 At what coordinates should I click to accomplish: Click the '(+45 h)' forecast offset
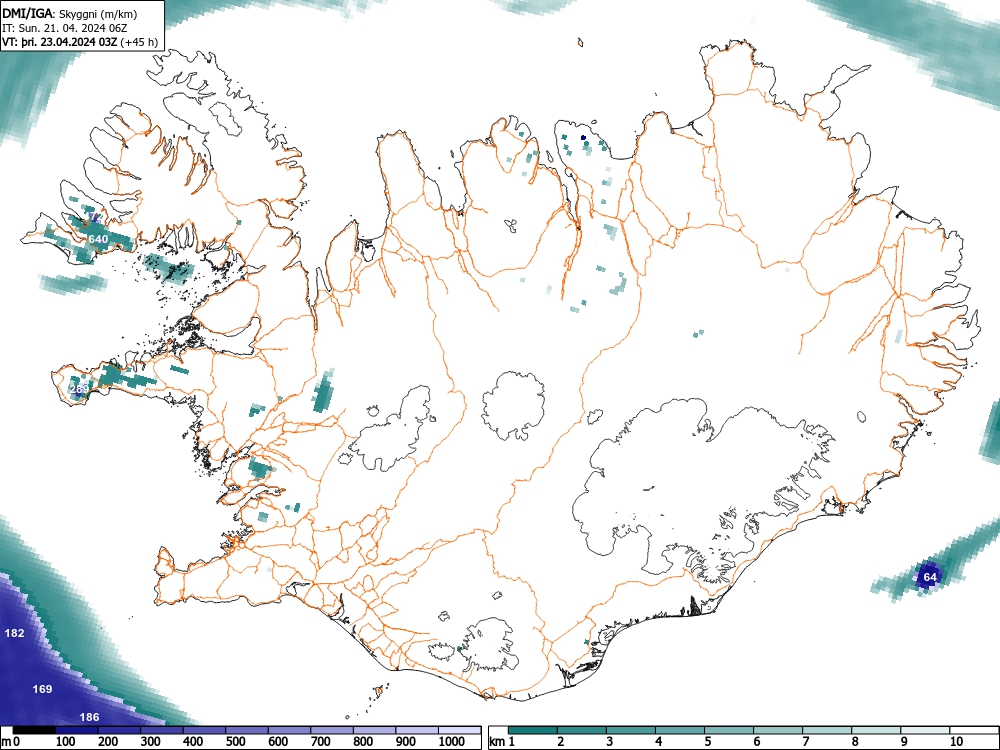click(x=139, y=43)
